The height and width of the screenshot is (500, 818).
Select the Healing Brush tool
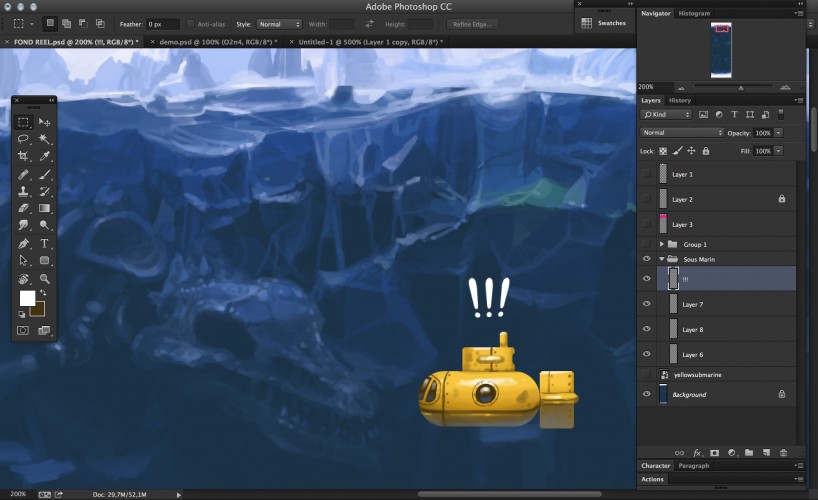coord(23,175)
